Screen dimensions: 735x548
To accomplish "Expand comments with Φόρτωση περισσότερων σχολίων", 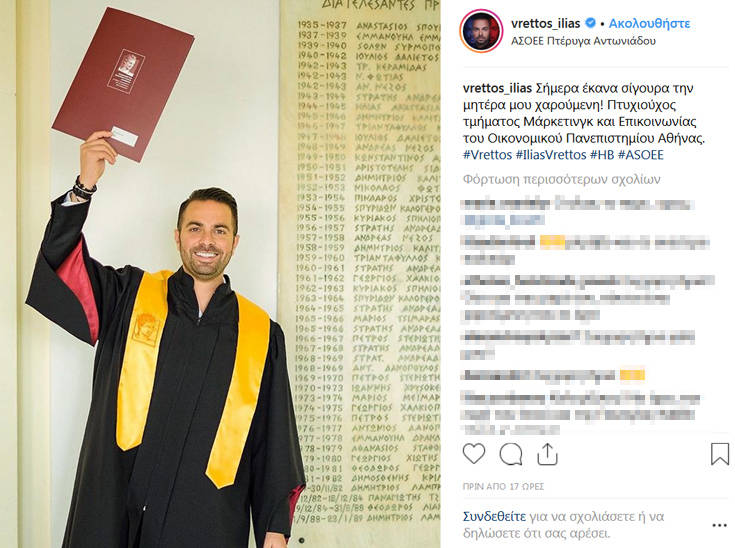I will pos(562,180).
